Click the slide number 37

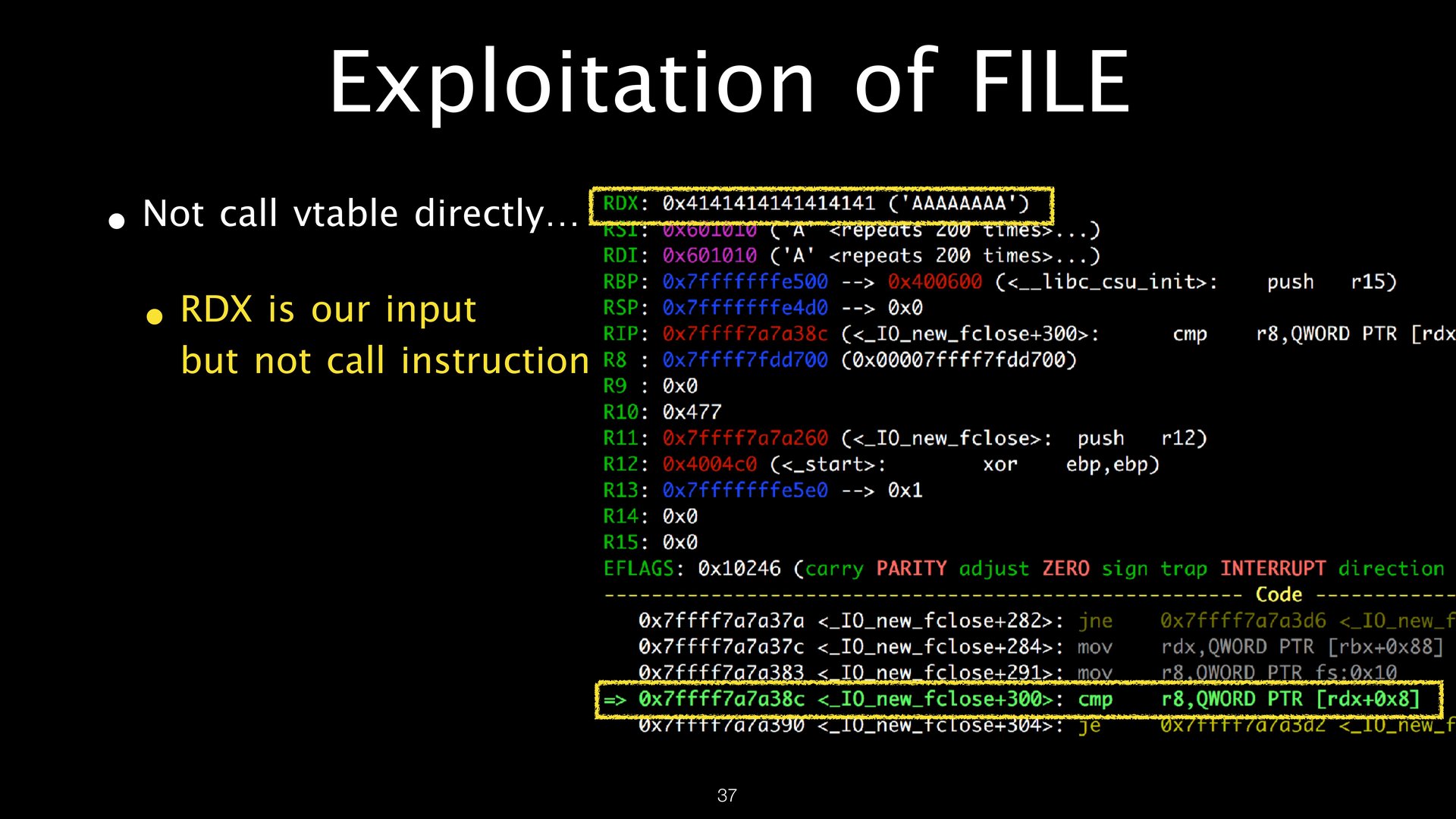click(x=726, y=795)
